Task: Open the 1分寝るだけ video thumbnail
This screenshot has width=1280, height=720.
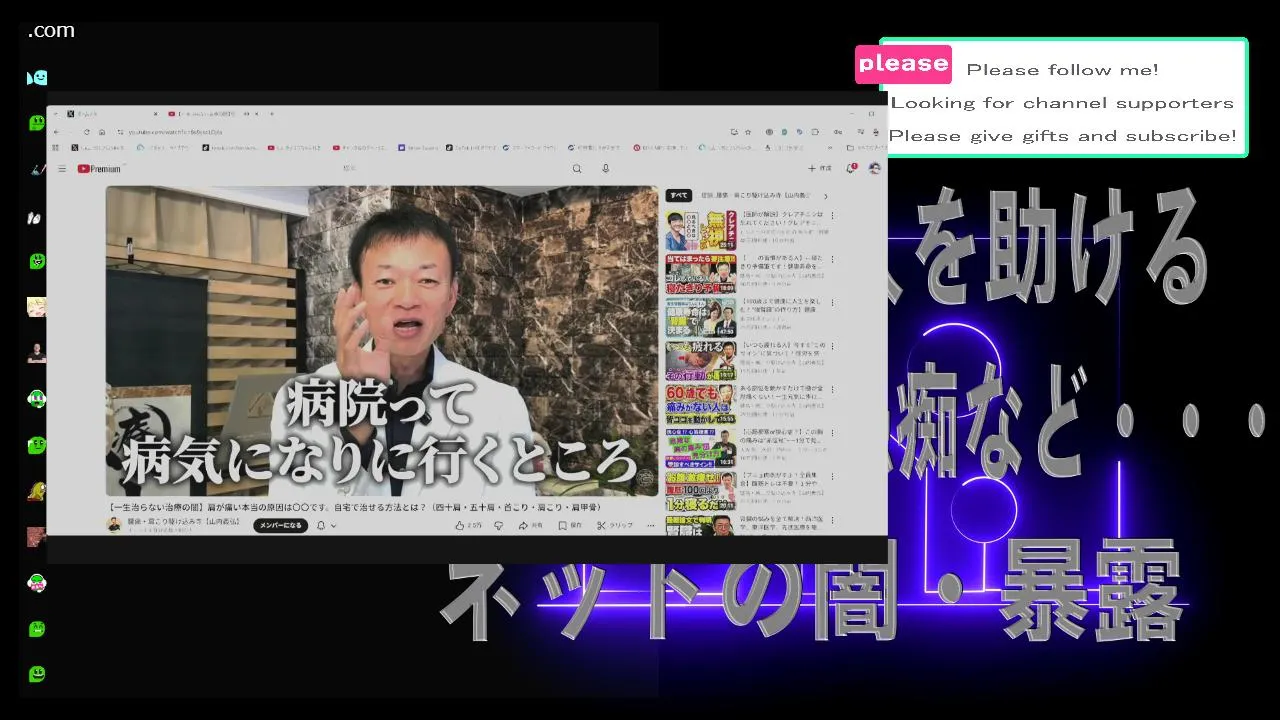Action: click(x=701, y=490)
